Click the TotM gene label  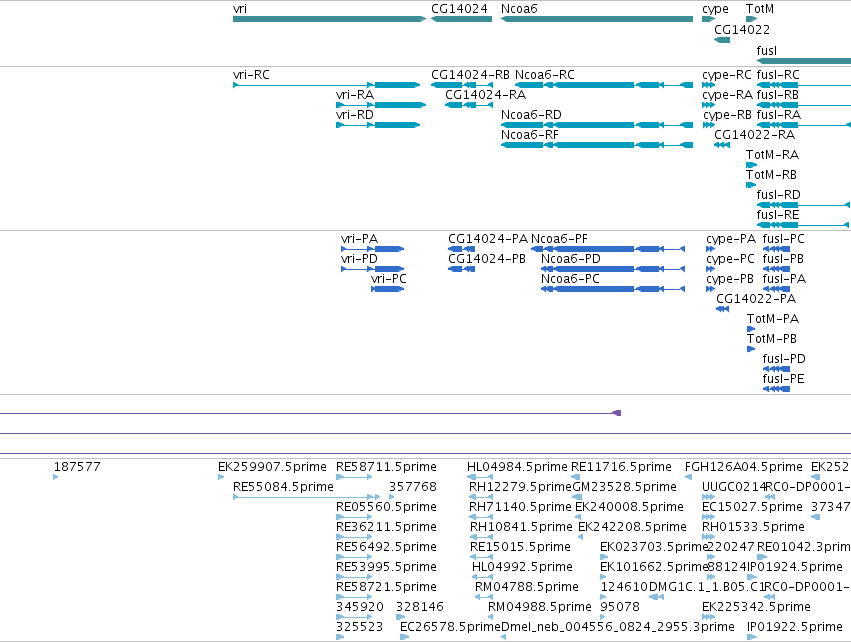click(x=760, y=9)
